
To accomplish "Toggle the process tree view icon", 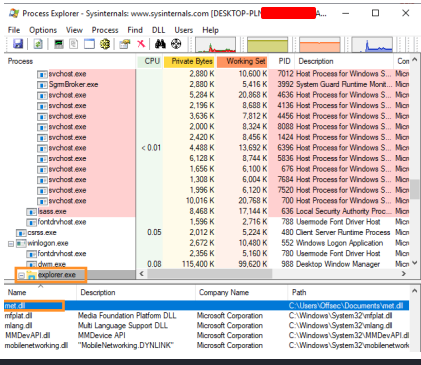I will tap(74, 44).
